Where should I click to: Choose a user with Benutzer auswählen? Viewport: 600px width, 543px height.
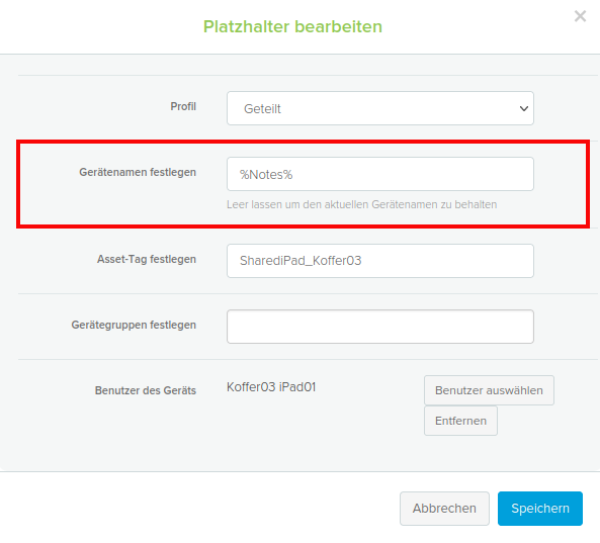[489, 390]
